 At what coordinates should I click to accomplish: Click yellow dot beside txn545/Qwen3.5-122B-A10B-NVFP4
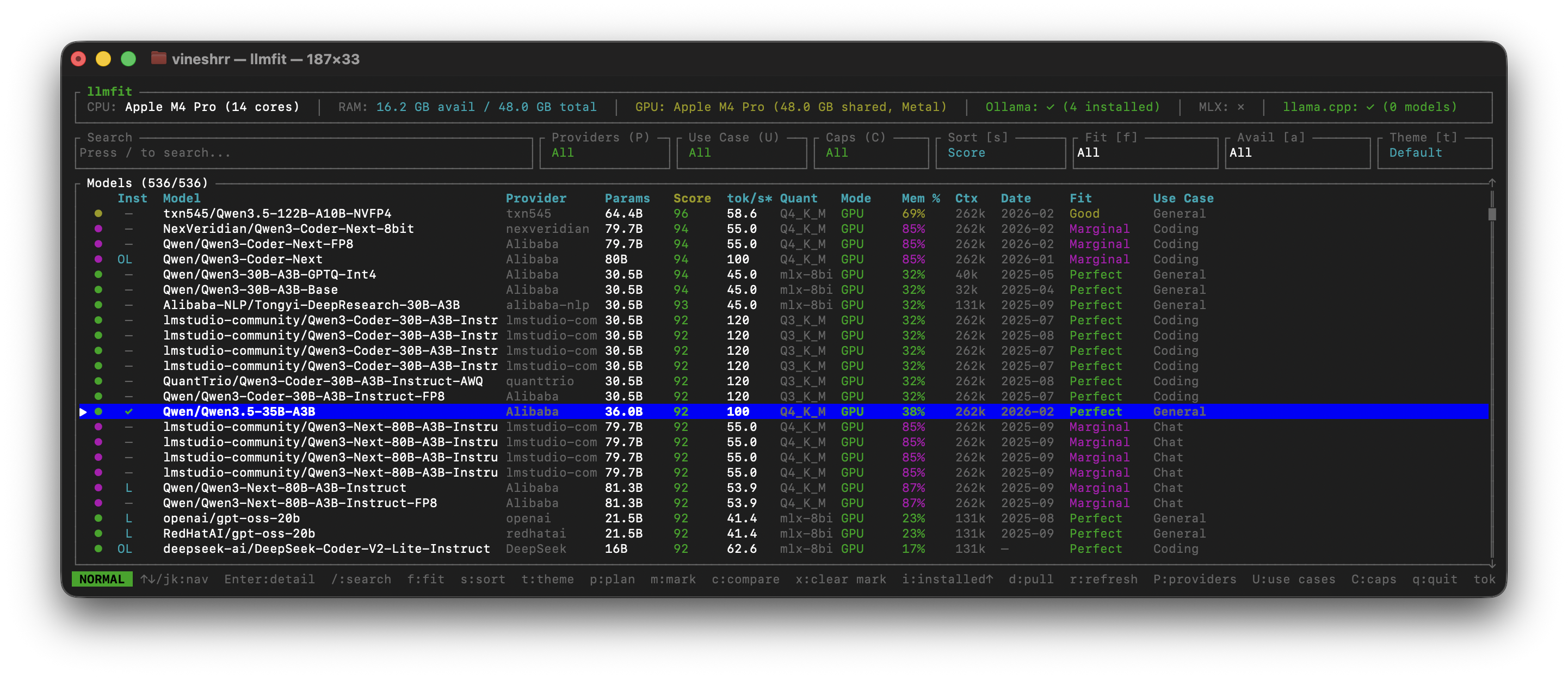[99, 213]
